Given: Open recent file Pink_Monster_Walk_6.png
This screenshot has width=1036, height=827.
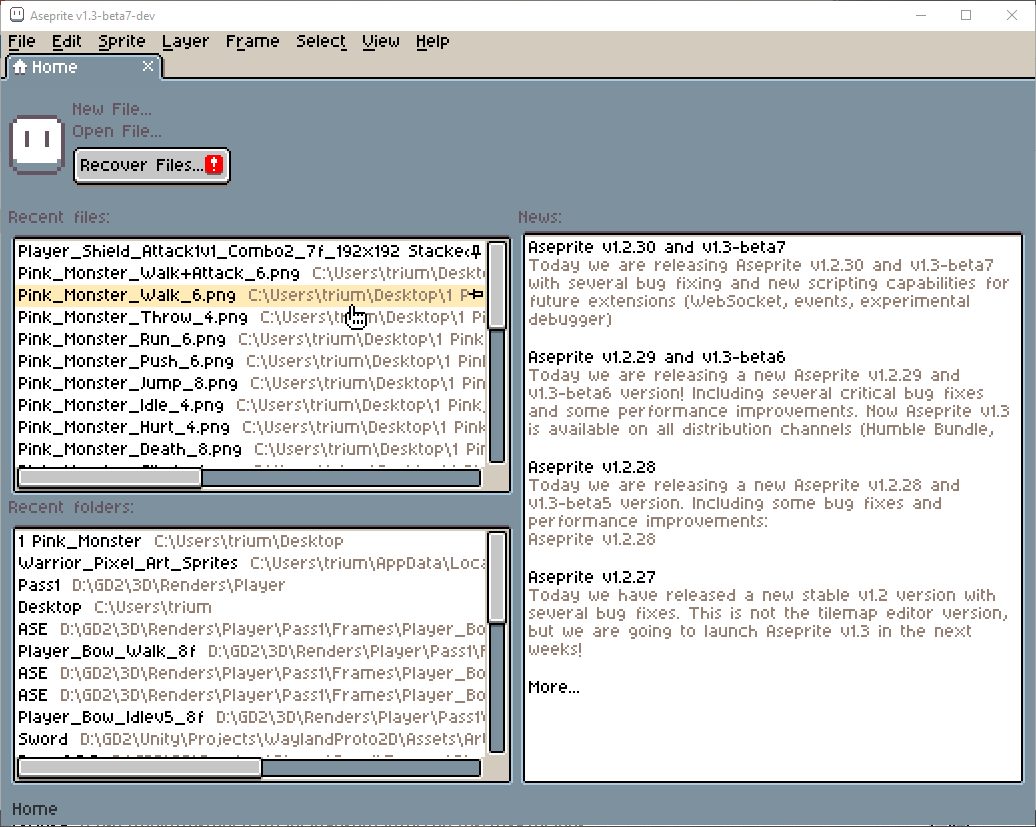Looking at the screenshot, I should click(x=250, y=295).
